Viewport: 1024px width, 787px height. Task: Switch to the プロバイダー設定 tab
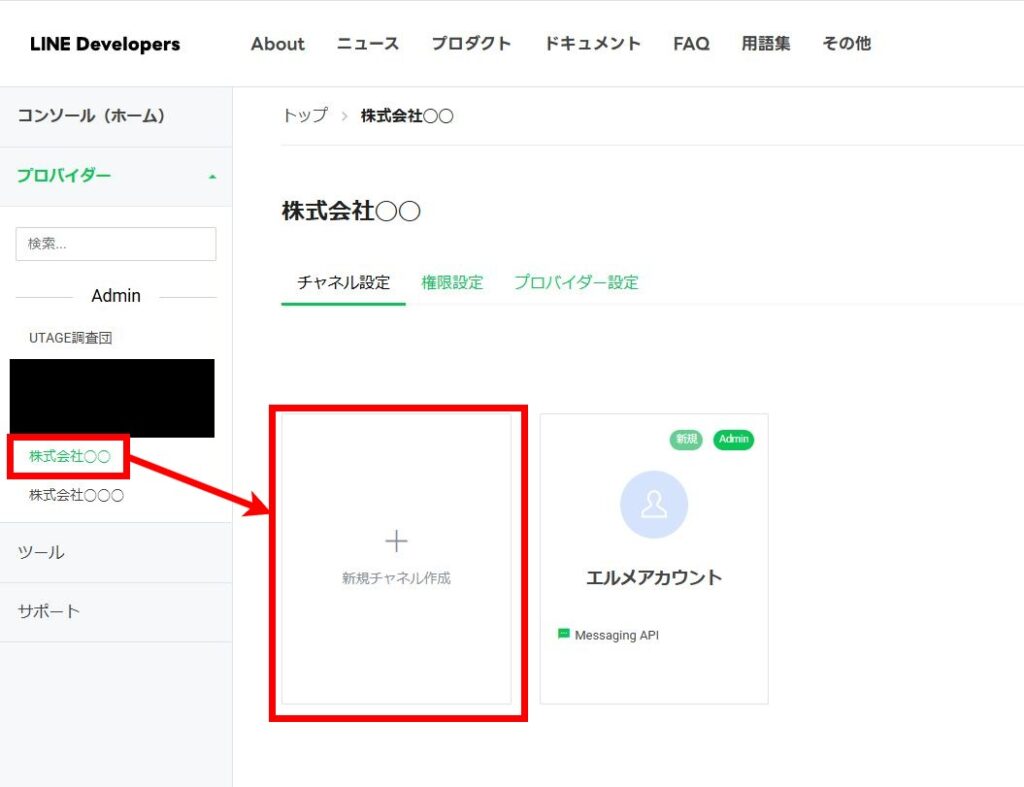576,283
